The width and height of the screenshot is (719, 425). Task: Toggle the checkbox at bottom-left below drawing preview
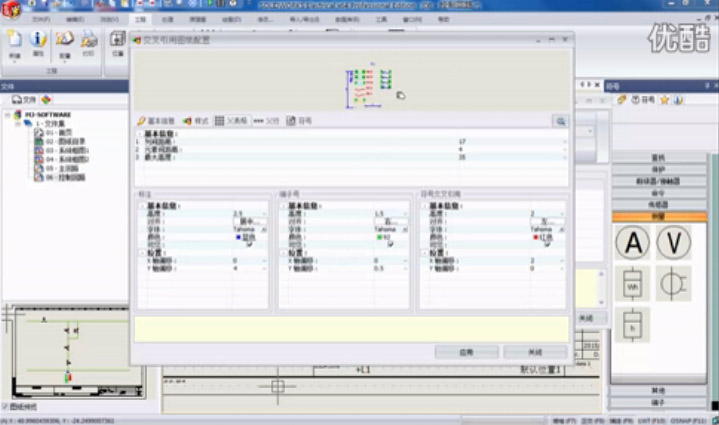click(5, 407)
